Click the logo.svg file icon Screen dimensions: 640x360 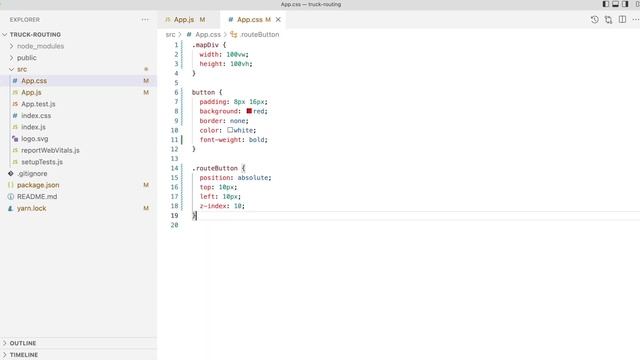coord(15,139)
